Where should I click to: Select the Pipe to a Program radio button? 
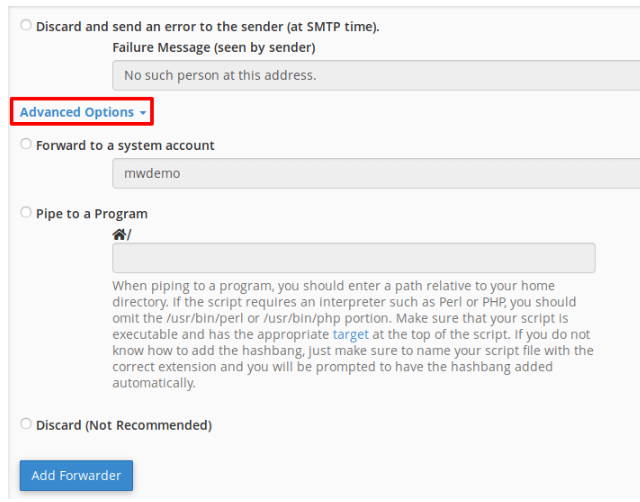pos(26,212)
